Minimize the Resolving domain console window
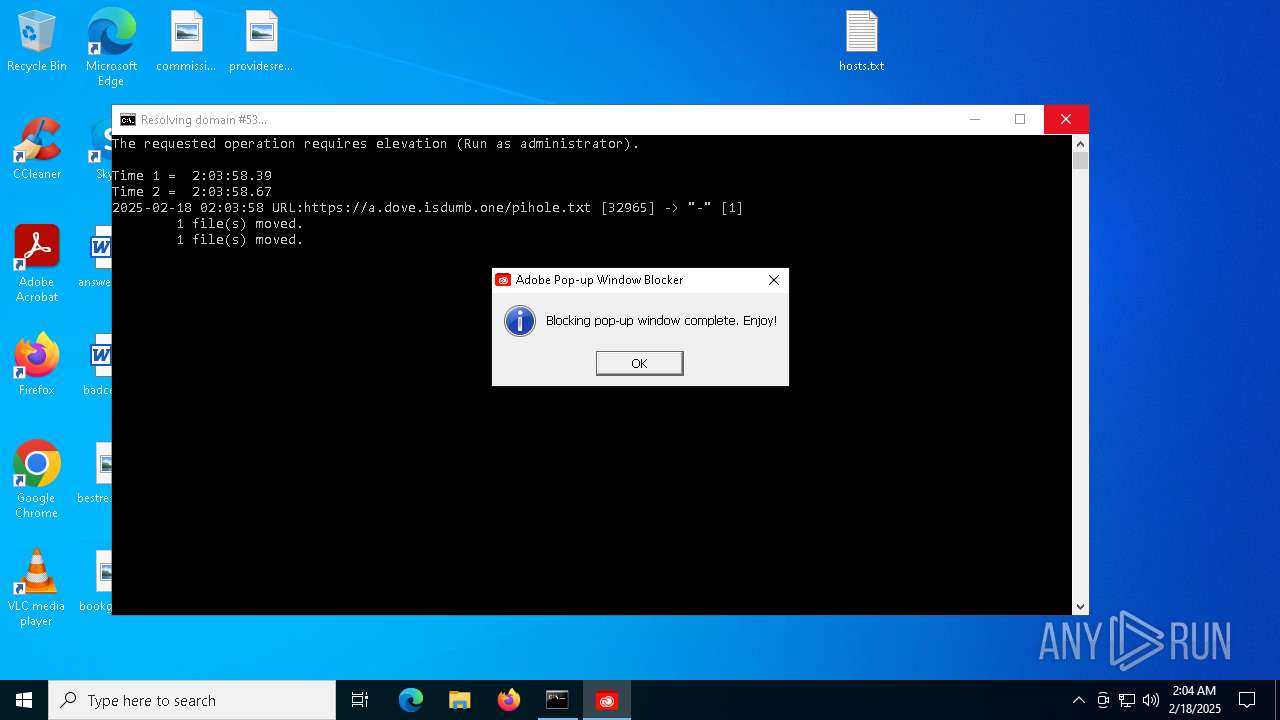The height and width of the screenshot is (720, 1280). (974, 119)
